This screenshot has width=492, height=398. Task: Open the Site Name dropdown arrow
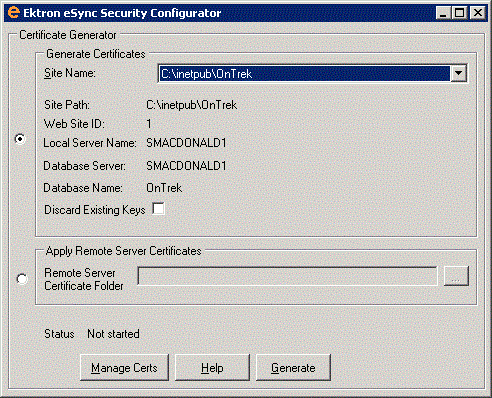click(x=458, y=73)
